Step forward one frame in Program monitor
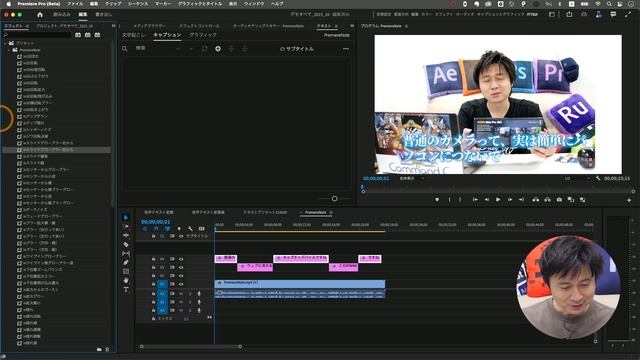 [510, 200]
